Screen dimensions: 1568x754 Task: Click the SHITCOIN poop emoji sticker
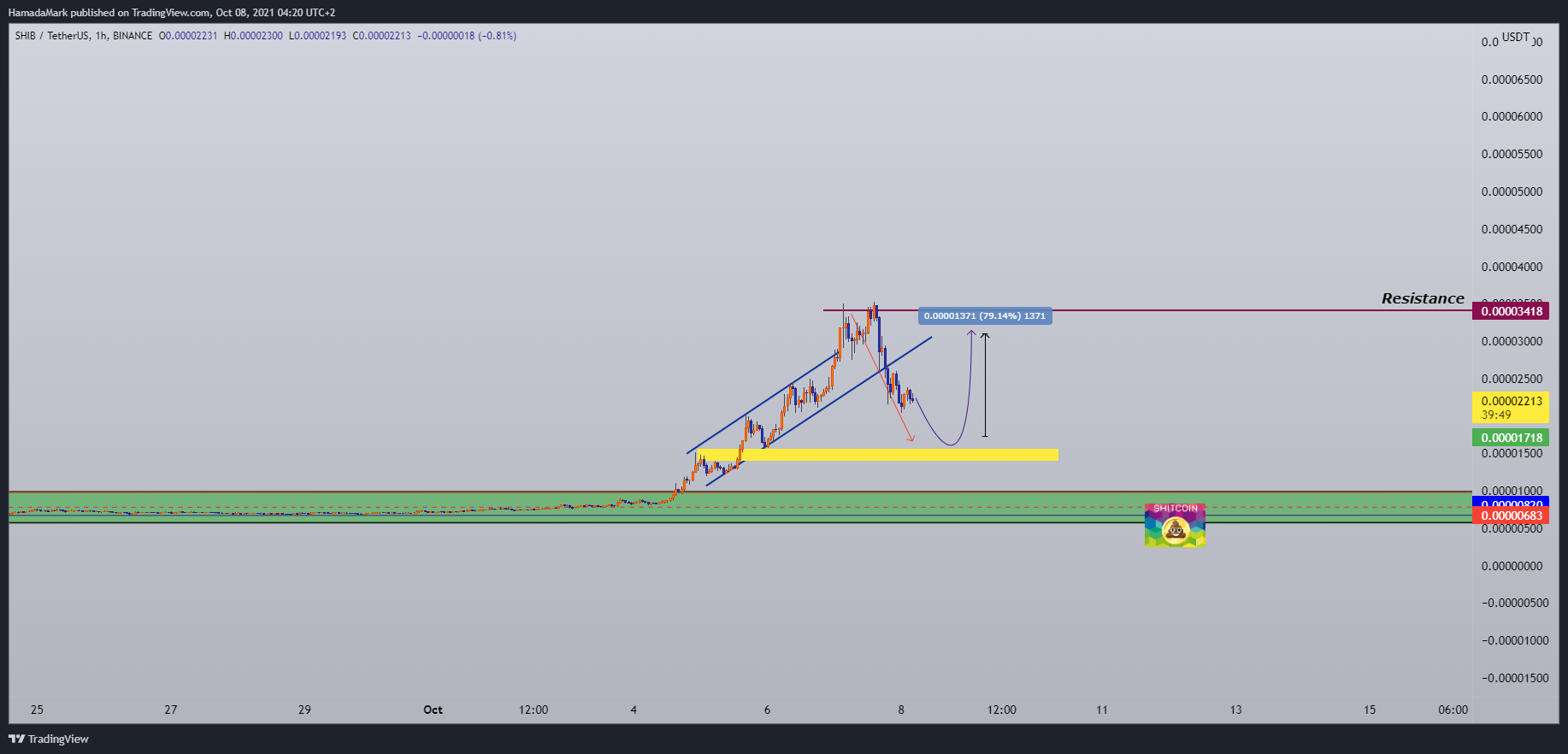pyautogui.click(x=1175, y=525)
